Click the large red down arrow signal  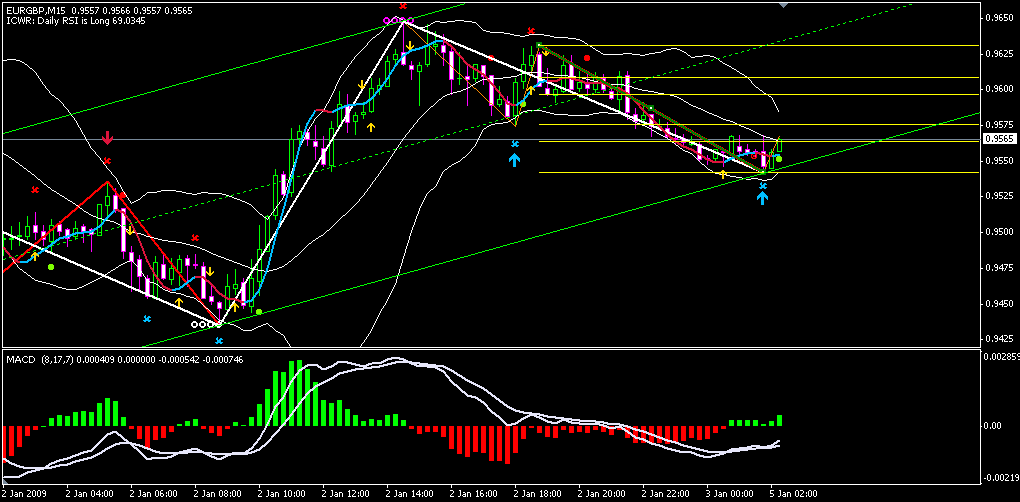coord(107,137)
